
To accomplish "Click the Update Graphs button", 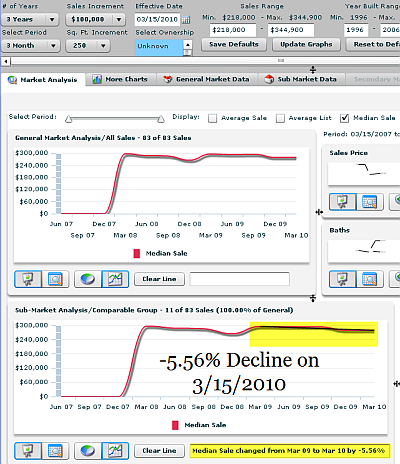I will (306, 45).
